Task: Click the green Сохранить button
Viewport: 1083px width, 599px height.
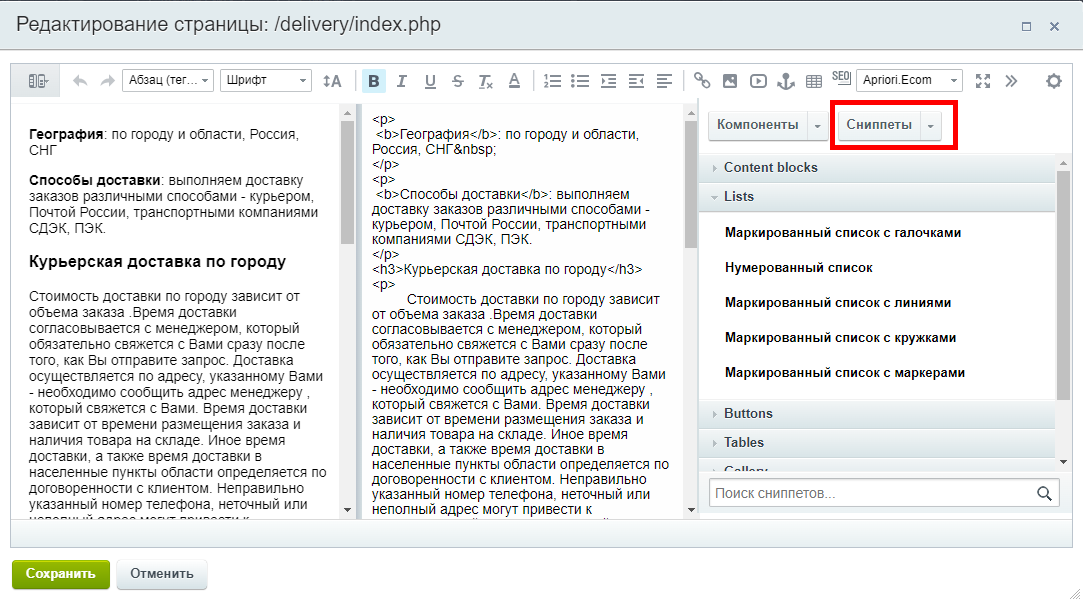Action: pos(60,574)
